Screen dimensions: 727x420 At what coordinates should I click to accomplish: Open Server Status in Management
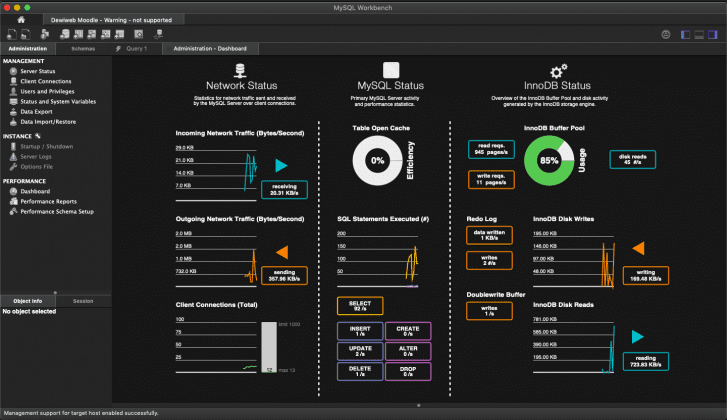[x=38, y=71]
